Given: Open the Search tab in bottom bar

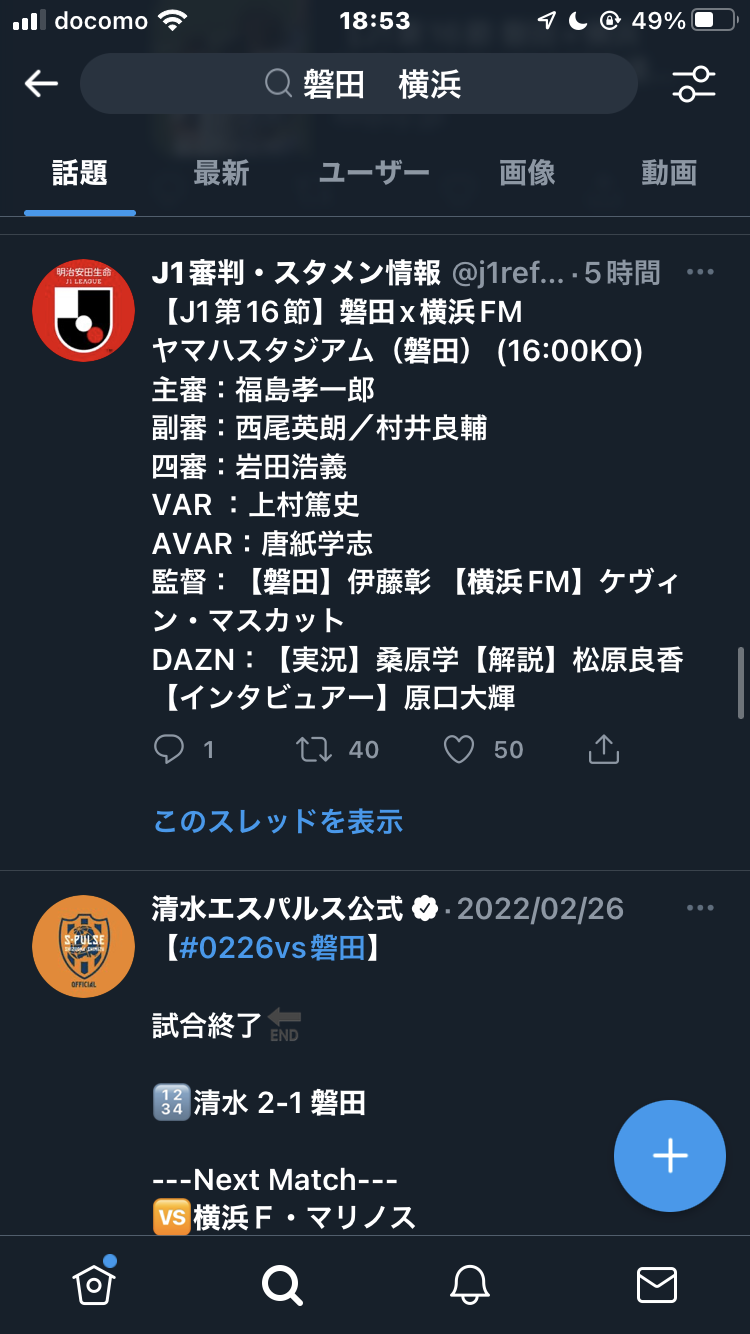Looking at the screenshot, I should coord(281,1284).
